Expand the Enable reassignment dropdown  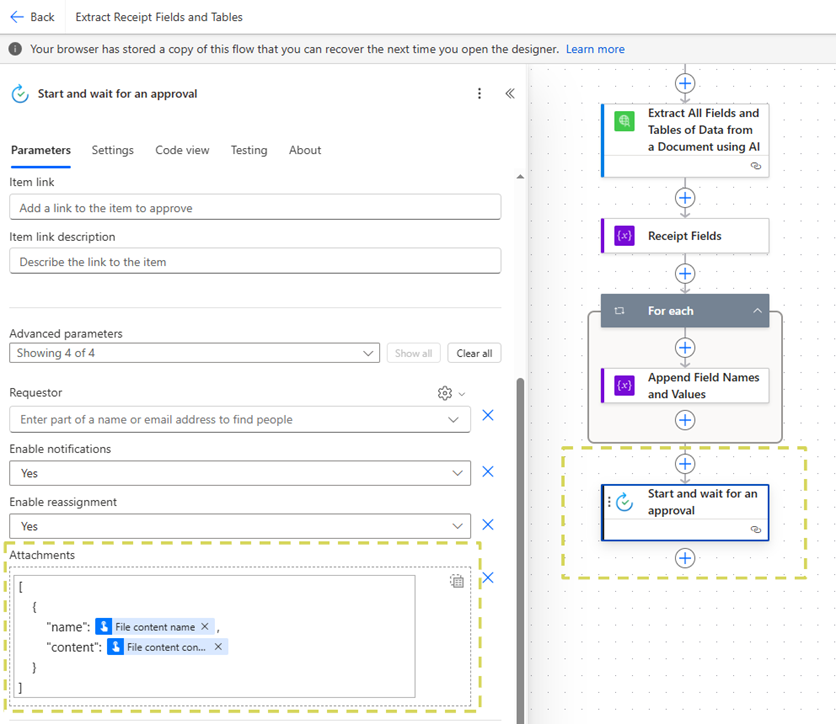click(x=458, y=526)
